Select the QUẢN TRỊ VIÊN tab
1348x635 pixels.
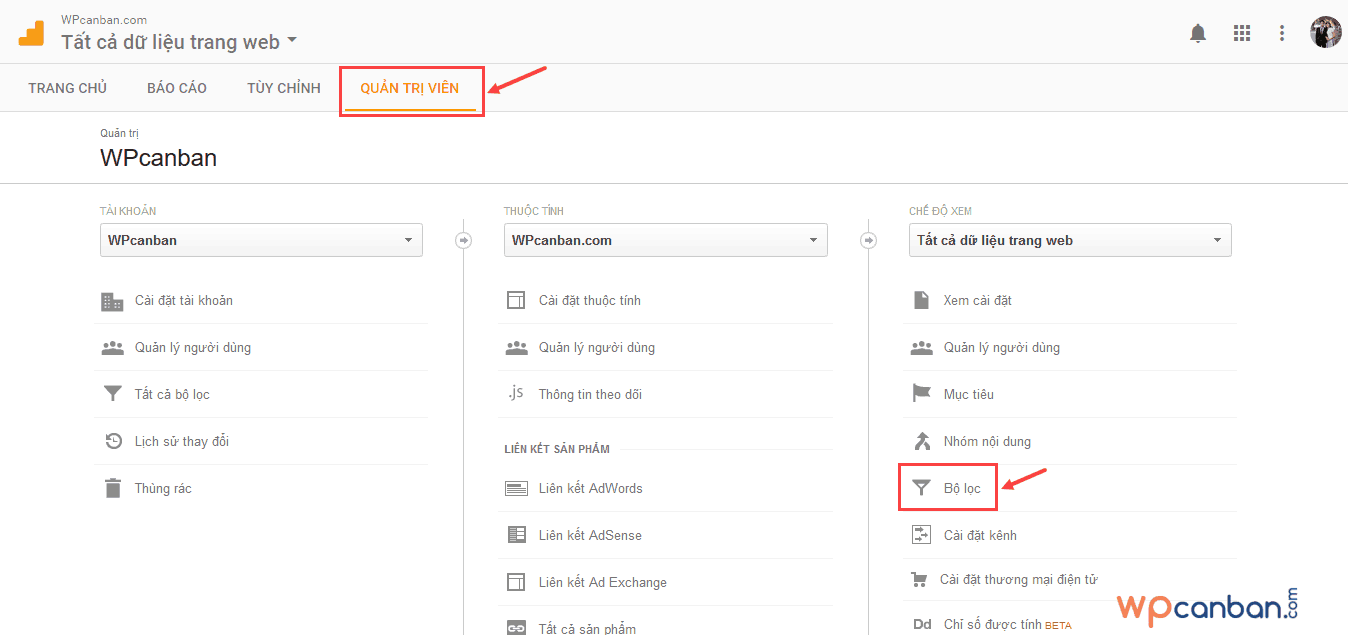[x=410, y=88]
